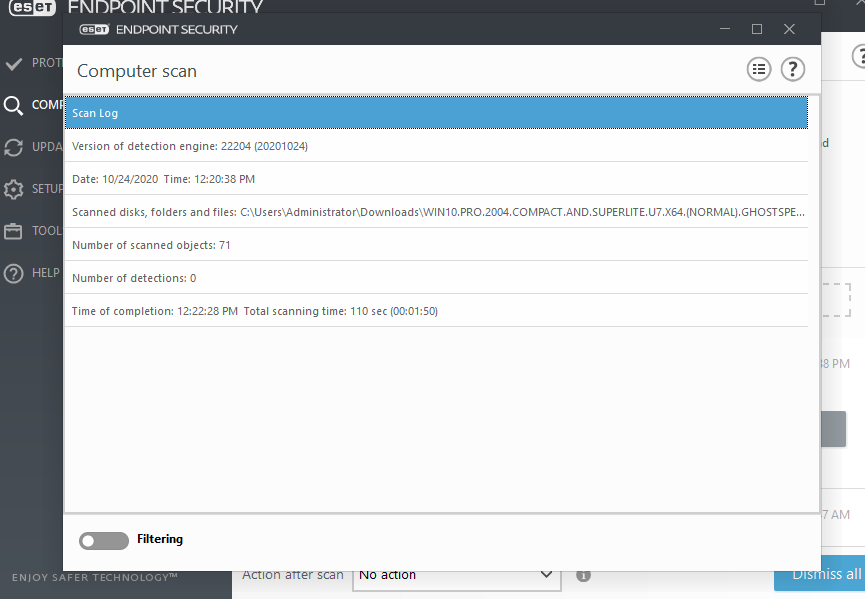Open the help question mark icon in Computer scan
The width and height of the screenshot is (865, 599).
pos(793,69)
